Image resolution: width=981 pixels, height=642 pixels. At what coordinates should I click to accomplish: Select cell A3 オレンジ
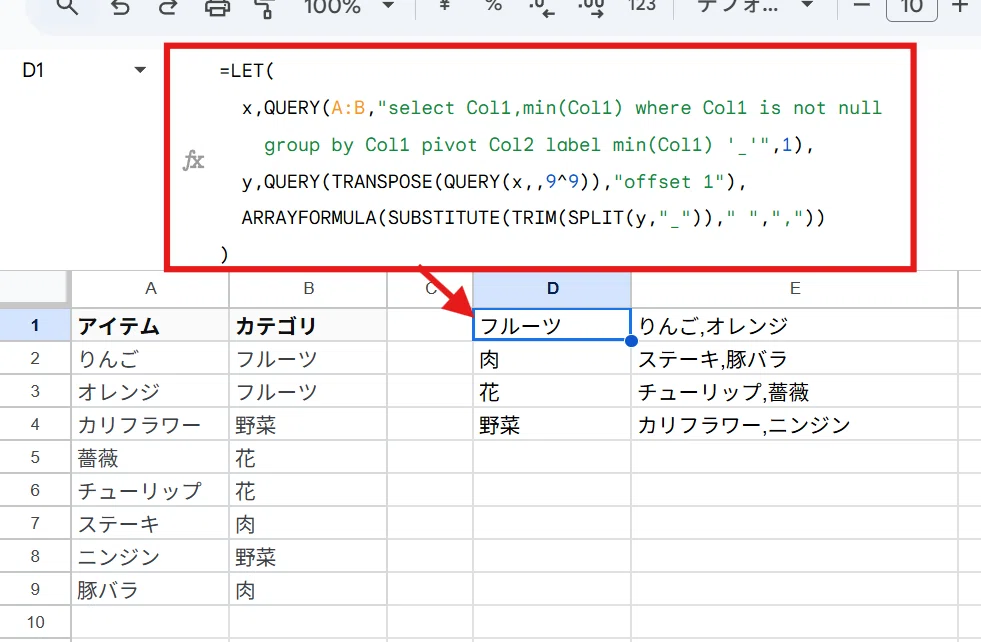click(x=150, y=391)
